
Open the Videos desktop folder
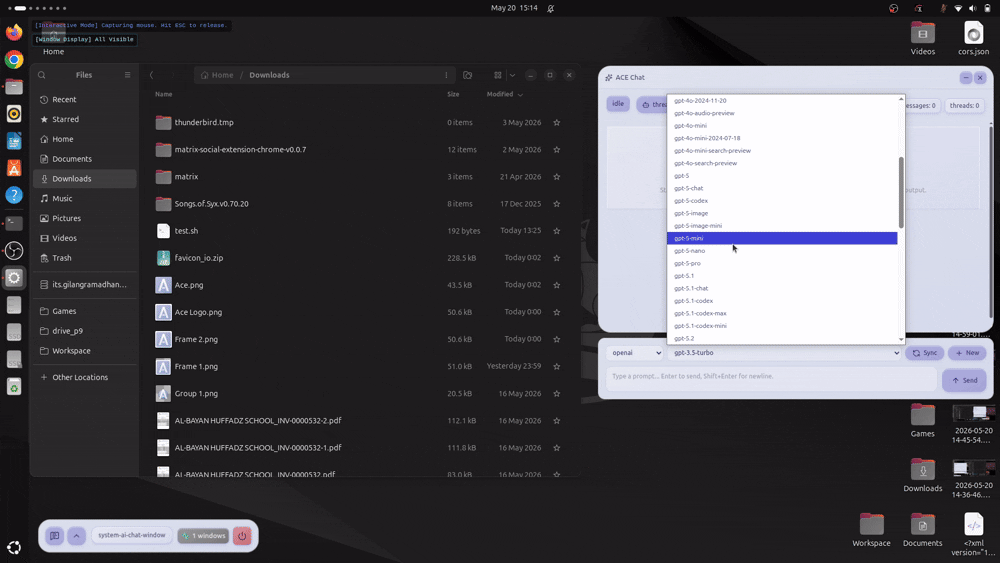click(x=923, y=39)
